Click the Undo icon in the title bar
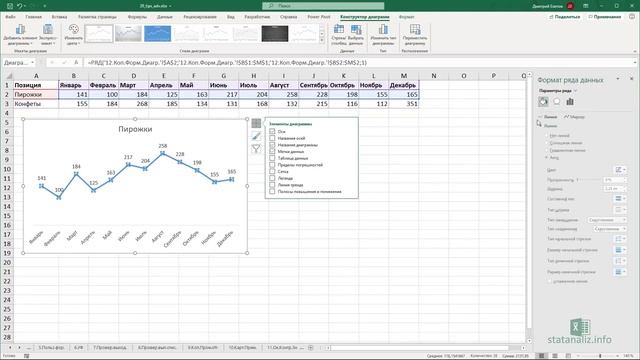 click(19, 6)
